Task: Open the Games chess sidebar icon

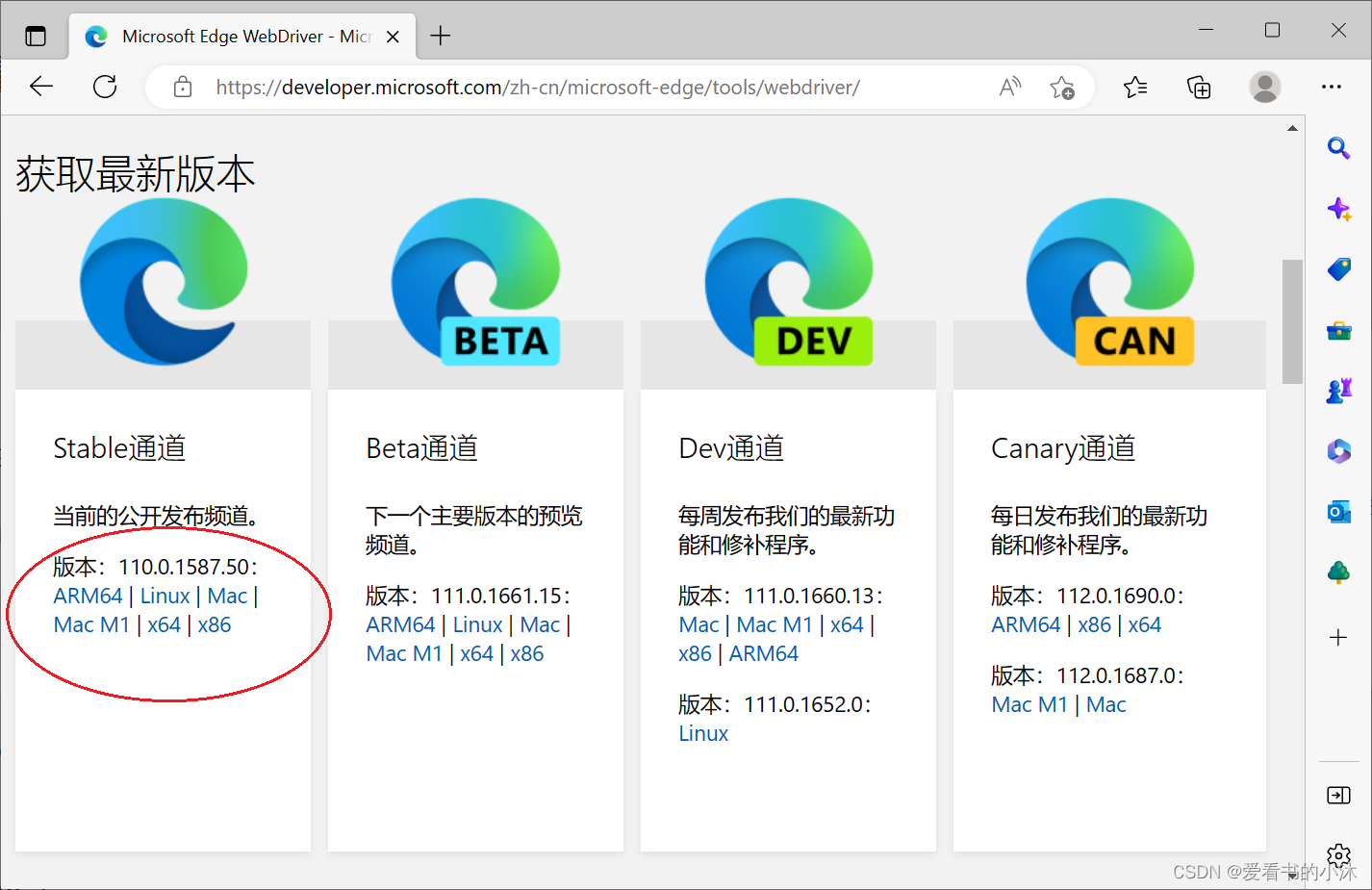Action: [1338, 391]
